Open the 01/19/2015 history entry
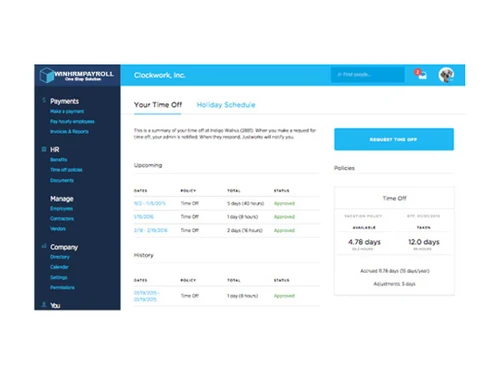This screenshot has height=375, width=500. coord(147,296)
